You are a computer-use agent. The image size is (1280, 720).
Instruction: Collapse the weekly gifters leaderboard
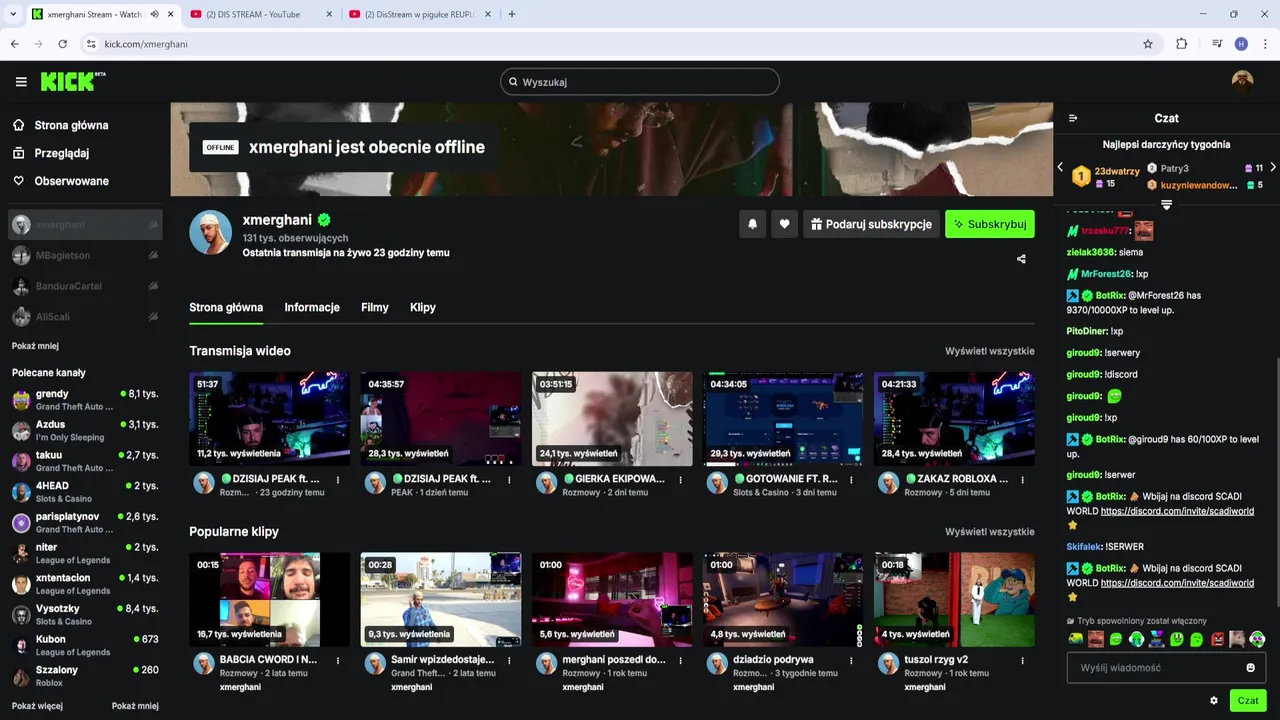(x=1166, y=205)
